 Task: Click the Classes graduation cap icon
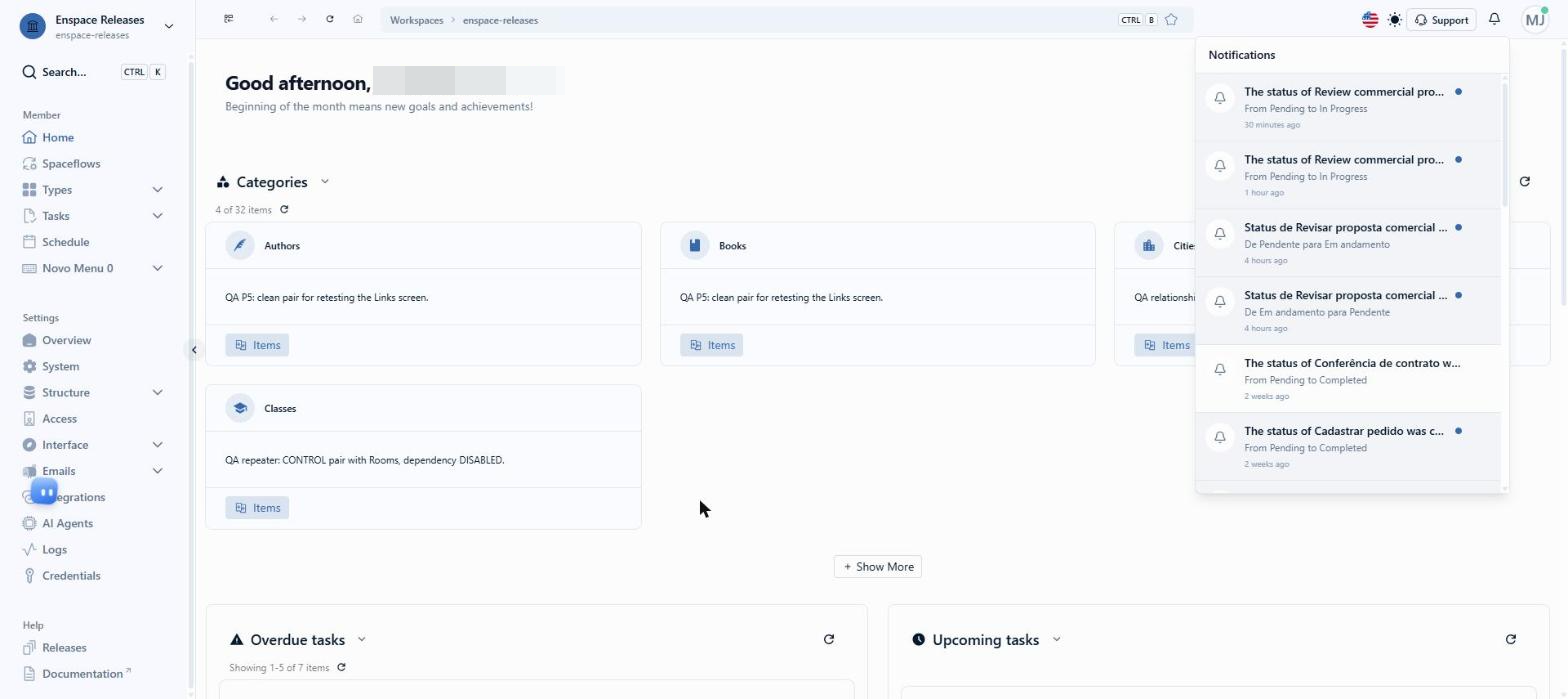240,408
